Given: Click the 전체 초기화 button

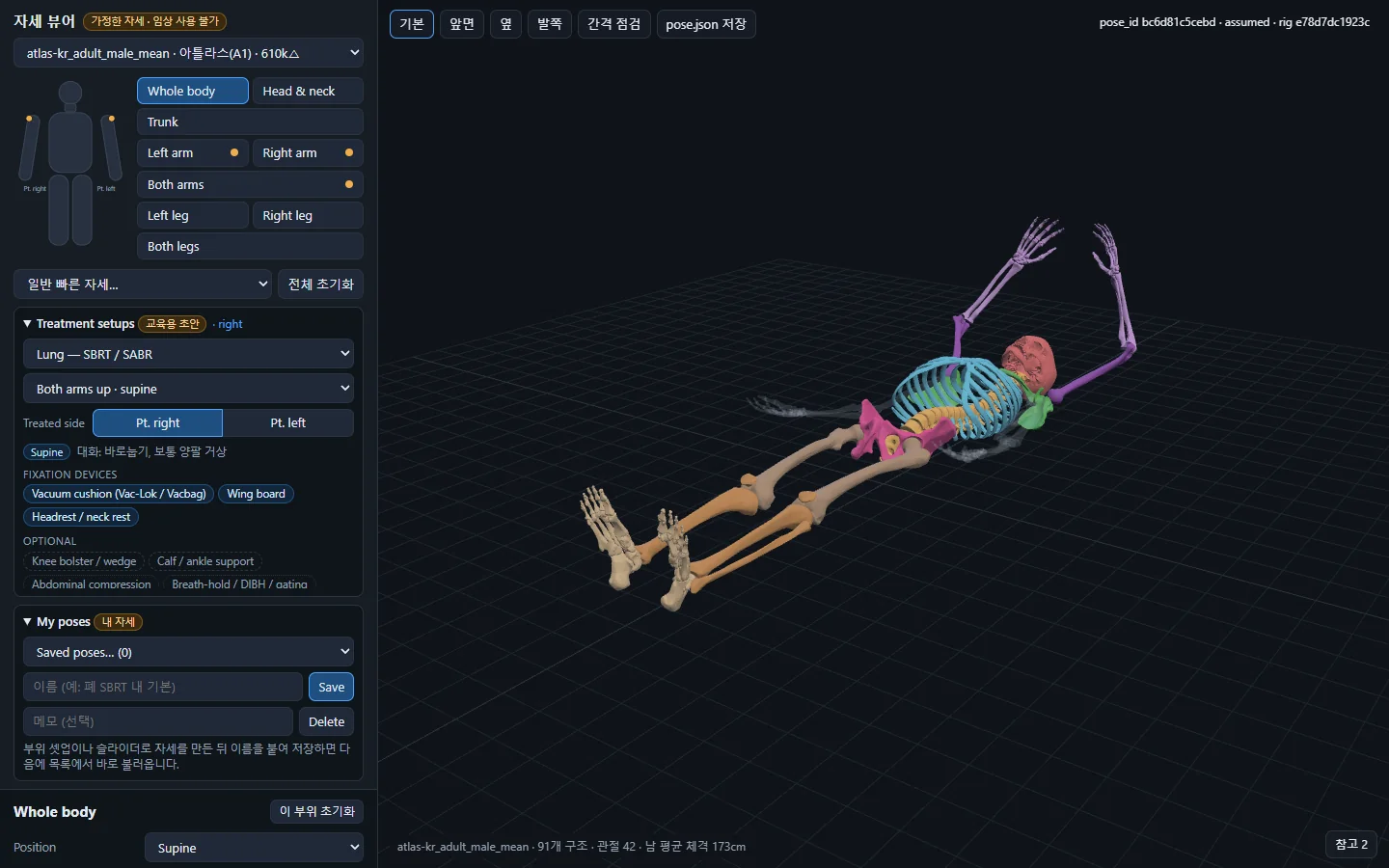Looking at the screenshot, I should [x=321, y=285].
